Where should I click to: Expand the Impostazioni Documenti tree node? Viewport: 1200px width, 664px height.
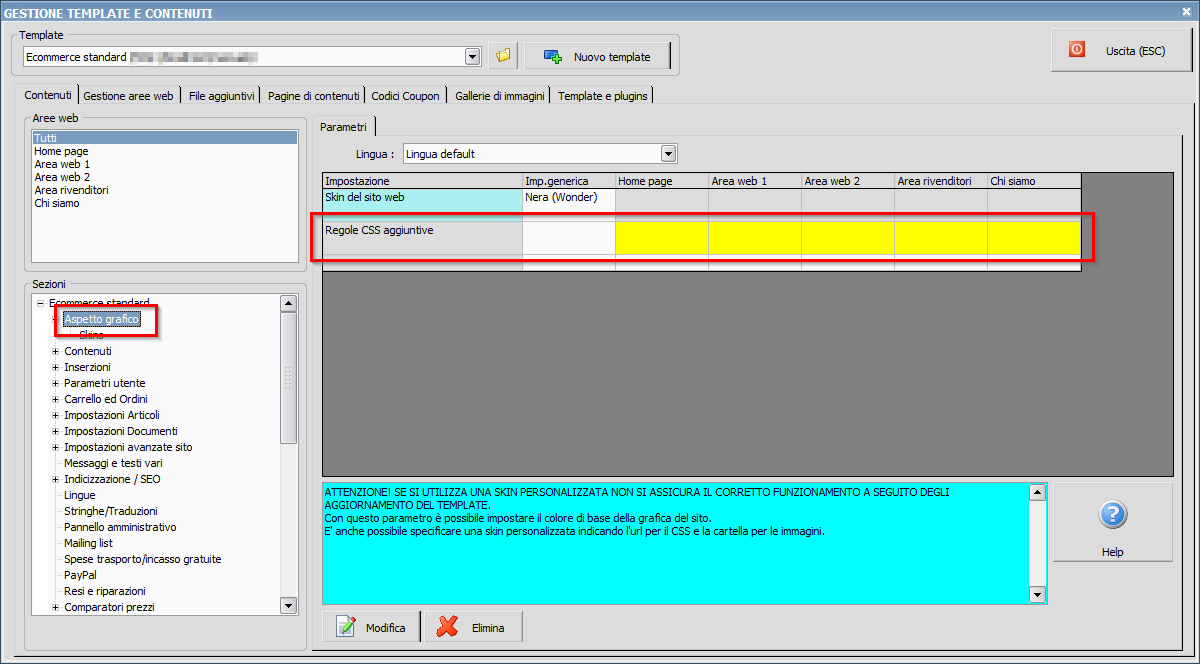pyautogui.click(x=56, y=431)
